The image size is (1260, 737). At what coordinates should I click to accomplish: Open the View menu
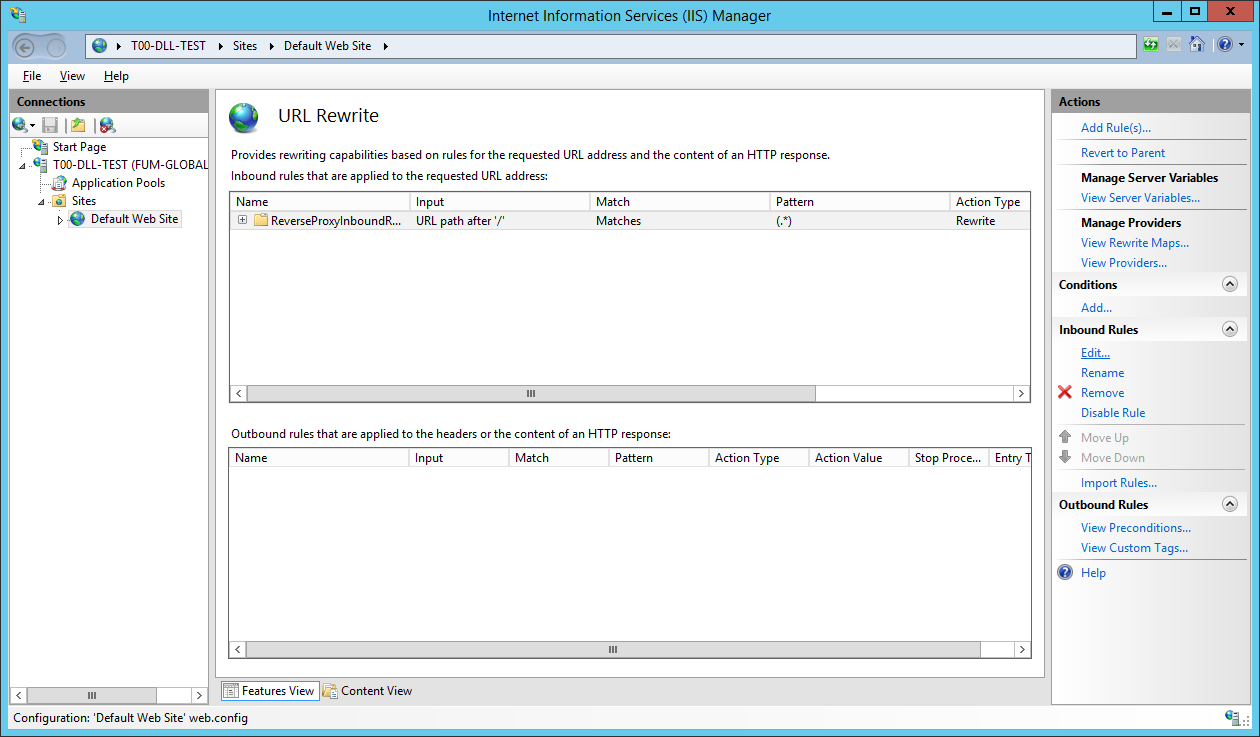tap(72, 76)
